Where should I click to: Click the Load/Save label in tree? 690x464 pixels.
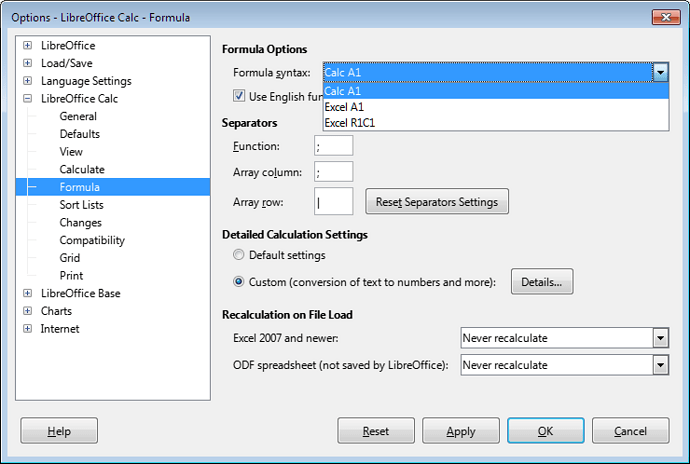tap(66, 63)
